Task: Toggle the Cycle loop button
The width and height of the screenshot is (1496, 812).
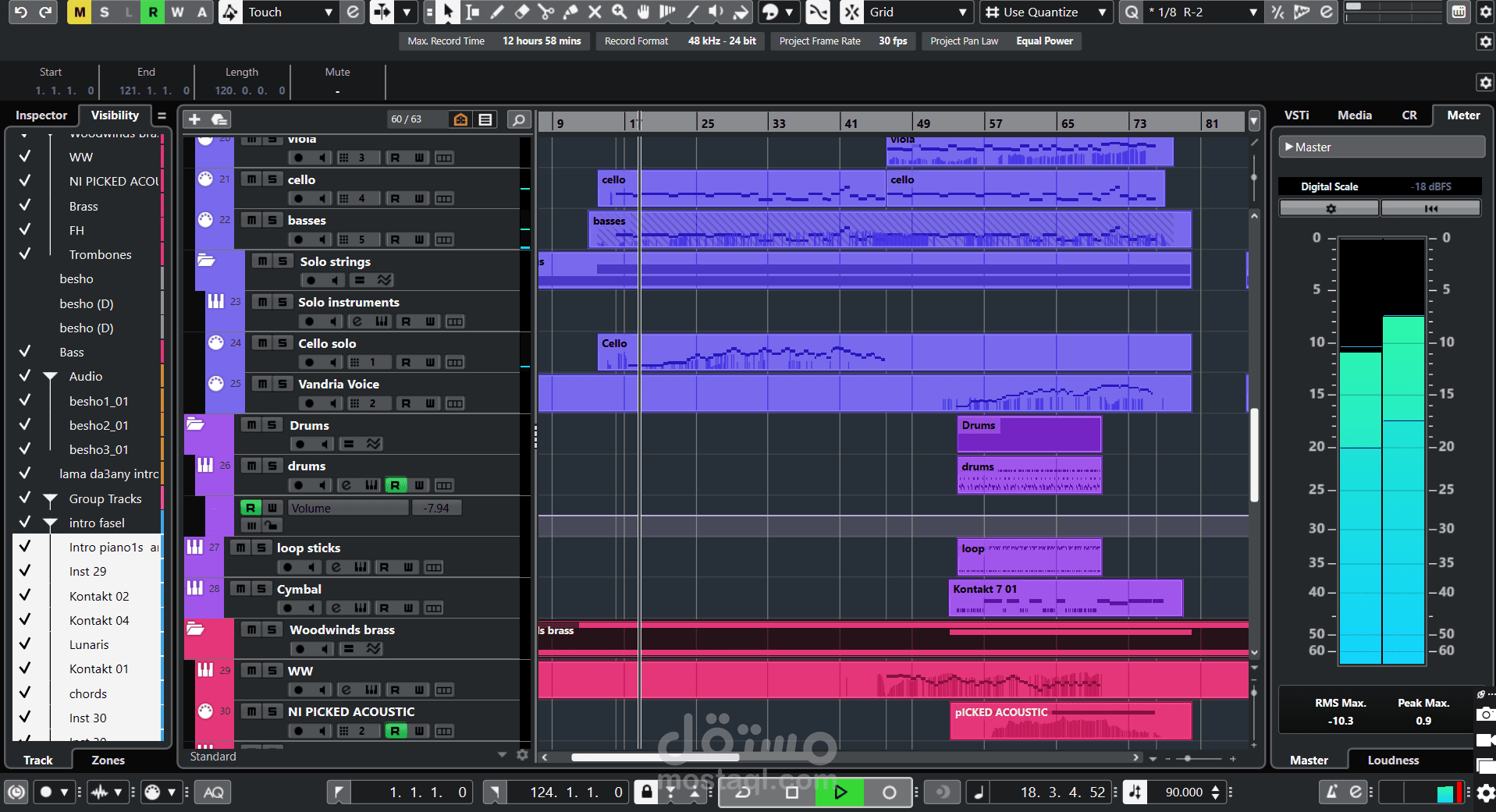Action: click(x=743, y=792)
